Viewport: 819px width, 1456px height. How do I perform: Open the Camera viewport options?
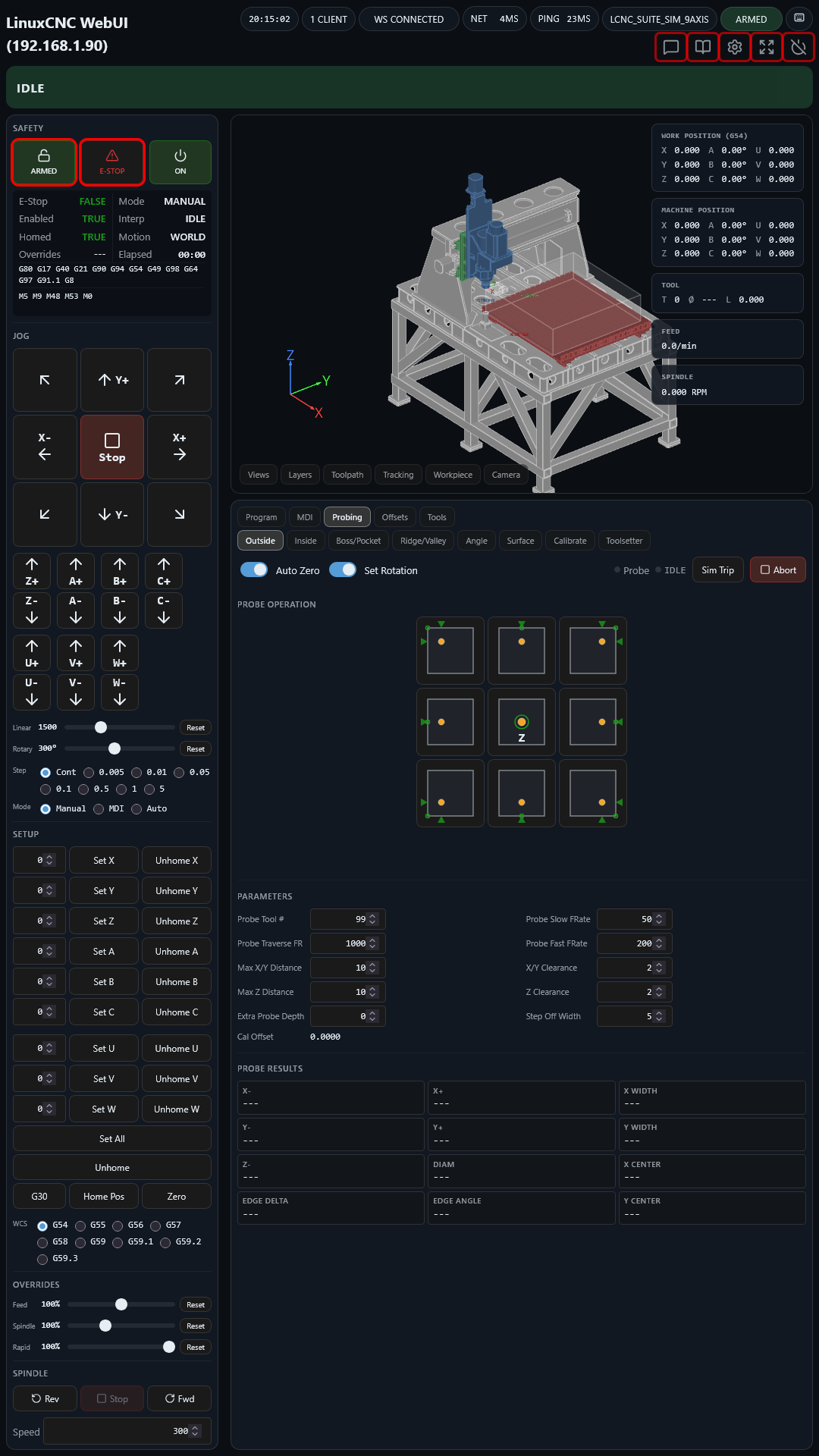point(505,475)
